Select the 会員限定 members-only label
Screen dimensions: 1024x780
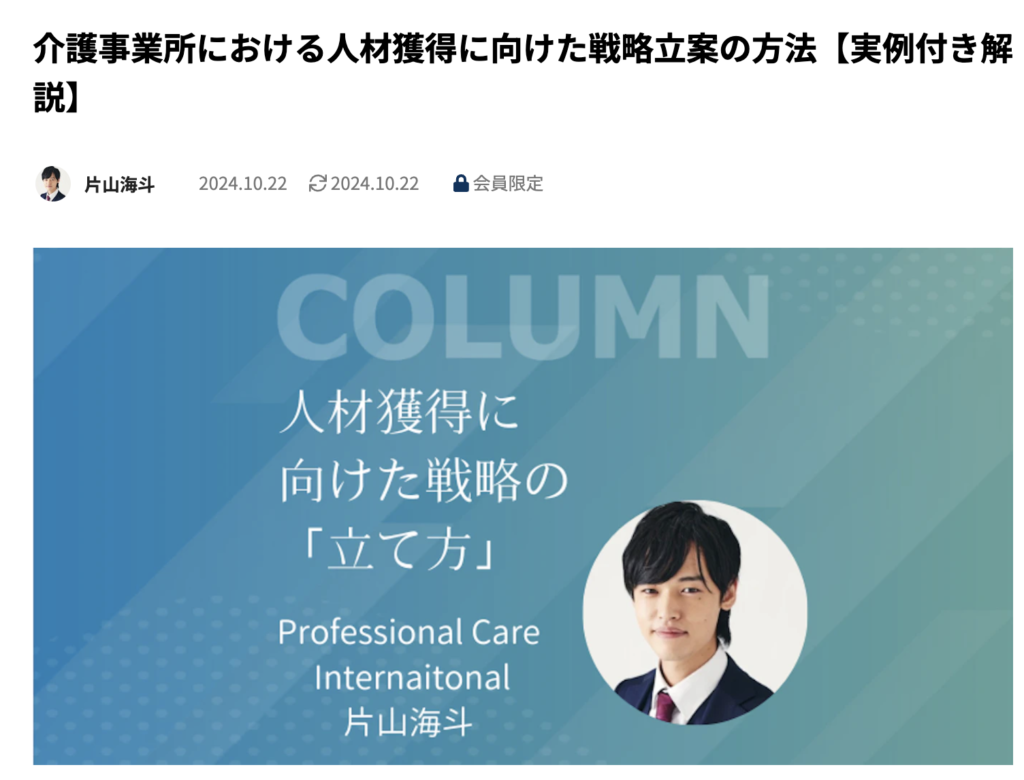click(508, 184)
